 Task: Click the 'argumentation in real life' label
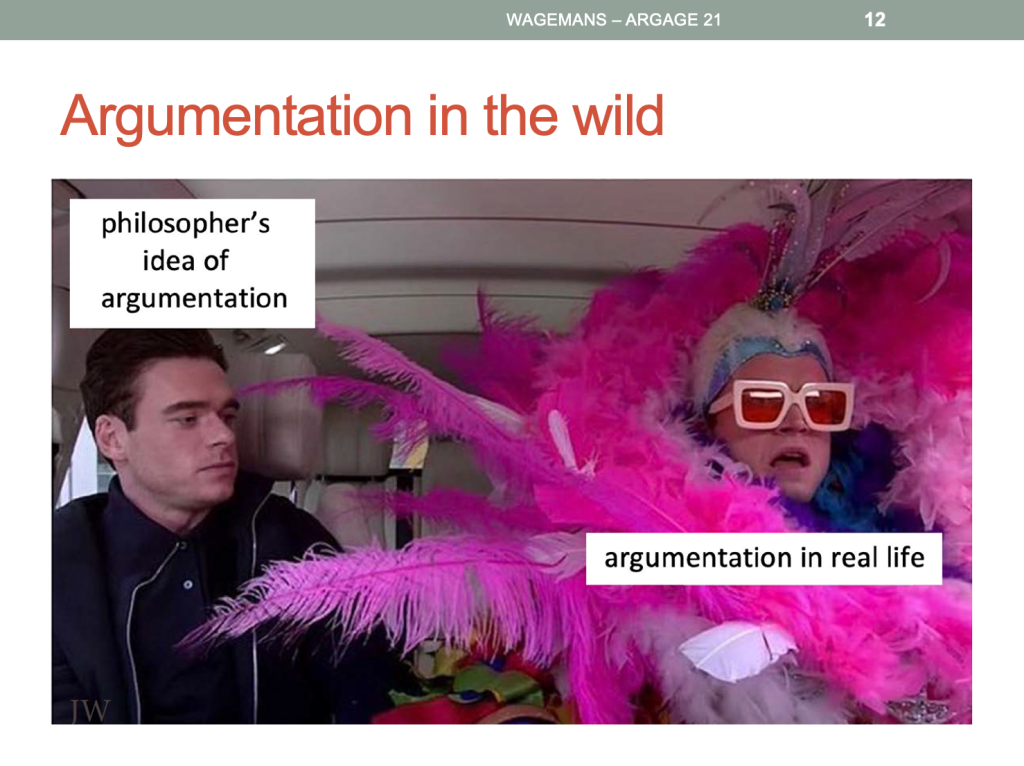(764, 557)
